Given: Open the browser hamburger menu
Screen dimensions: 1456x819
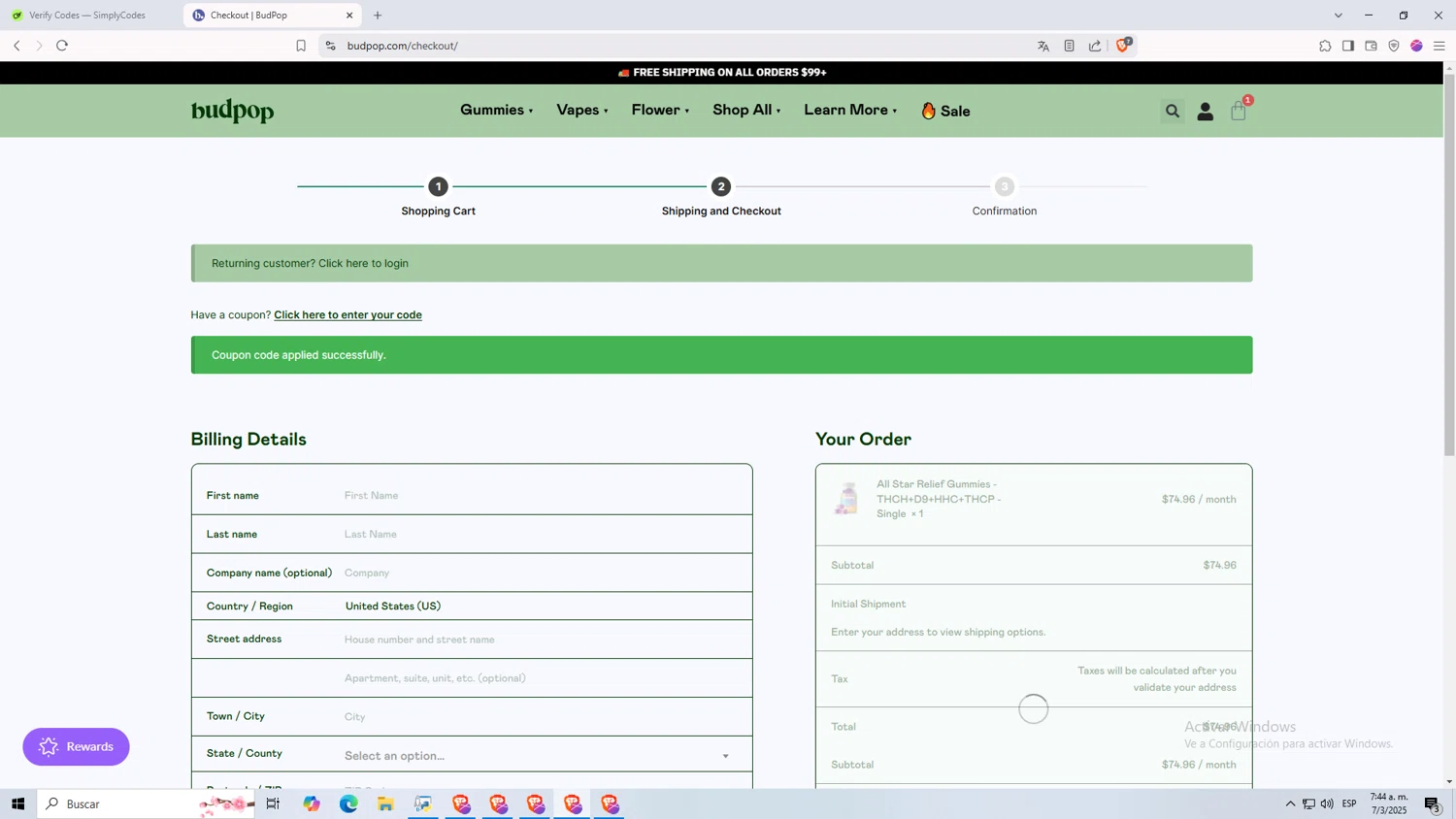Looking at the screenshot, I should click(x=1439, y=46).
